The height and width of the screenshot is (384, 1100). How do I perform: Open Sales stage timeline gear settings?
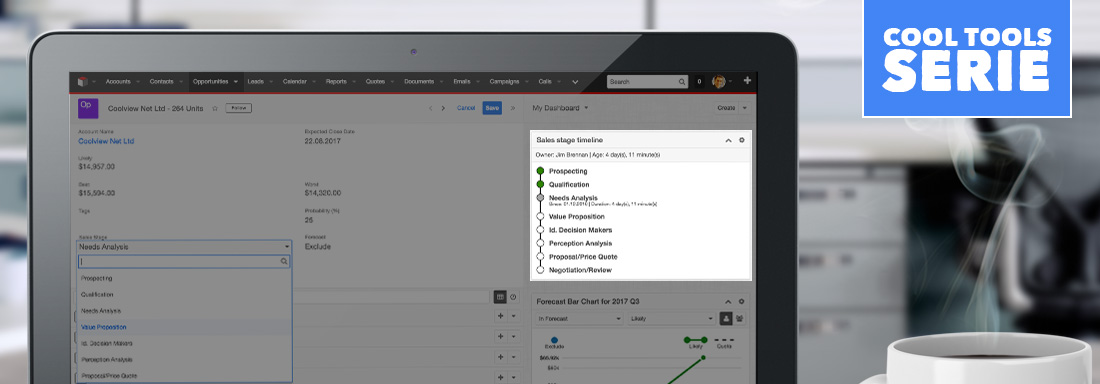(742, 140)
